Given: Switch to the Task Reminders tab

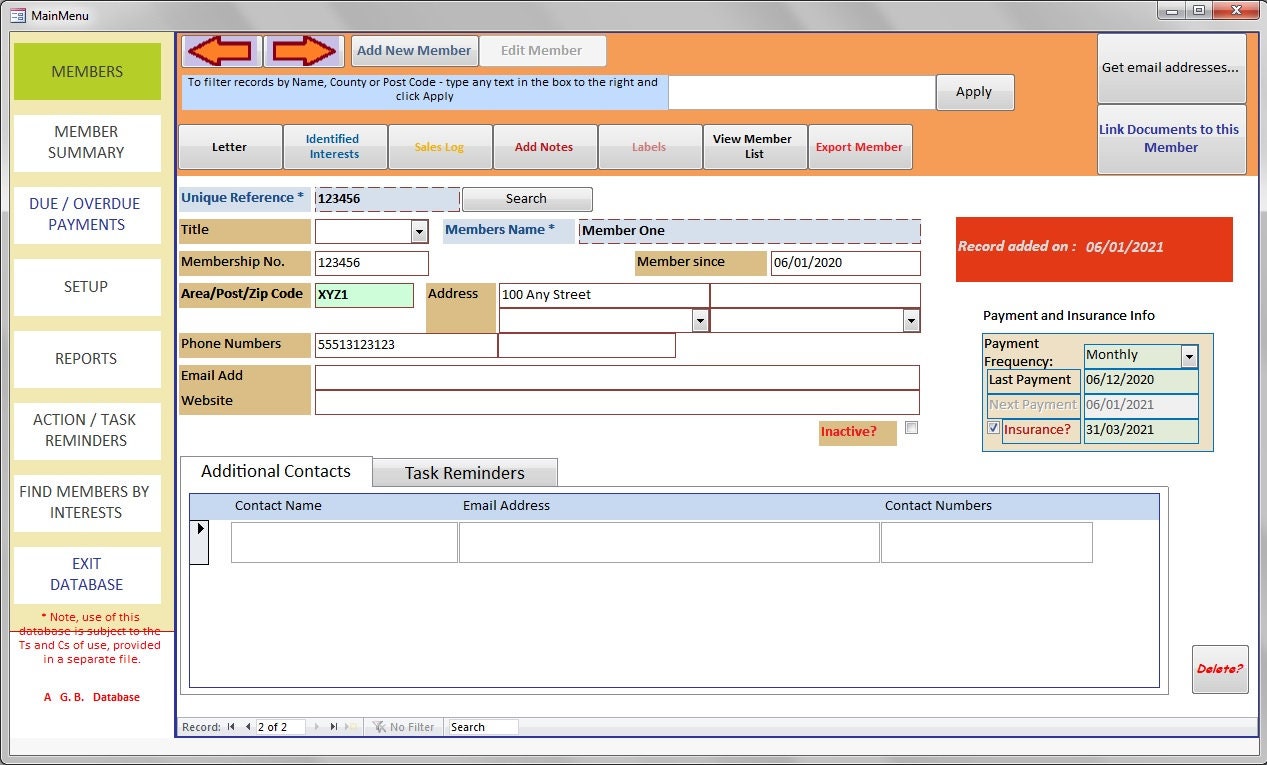Looking at the screenshot, I should tap(464, 472).
